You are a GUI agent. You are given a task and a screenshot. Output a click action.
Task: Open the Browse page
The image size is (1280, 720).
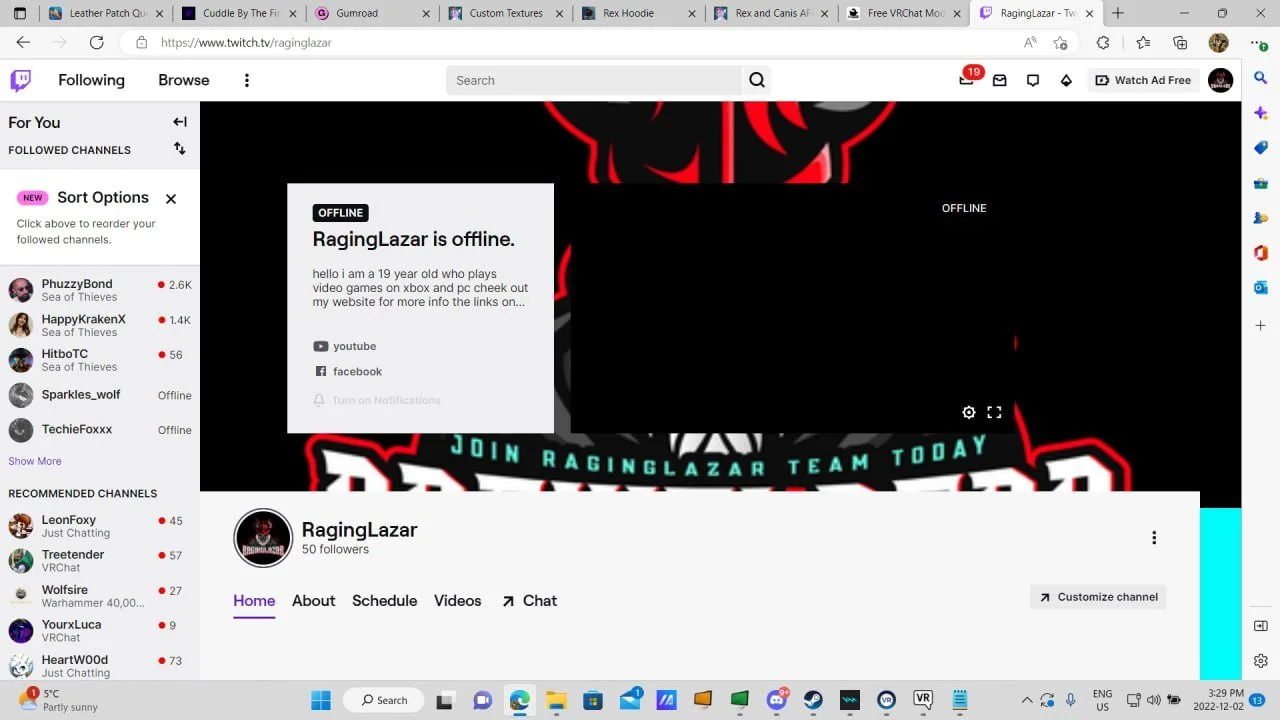184,80
